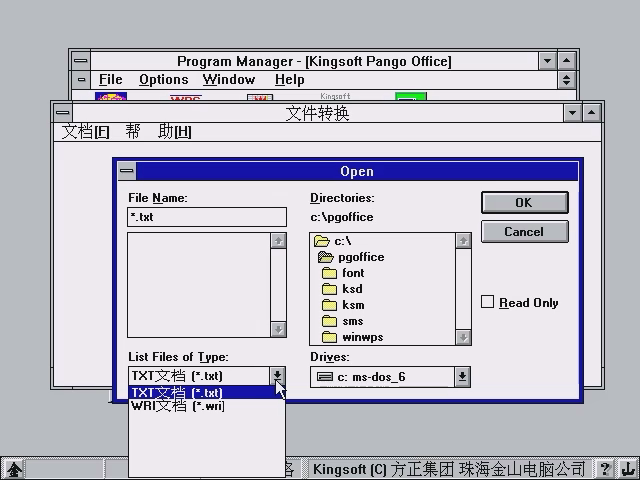Viewport: 640px width, 480px height.
Task: Open Program Manager Window menu
Action: (x=229, y=80)
